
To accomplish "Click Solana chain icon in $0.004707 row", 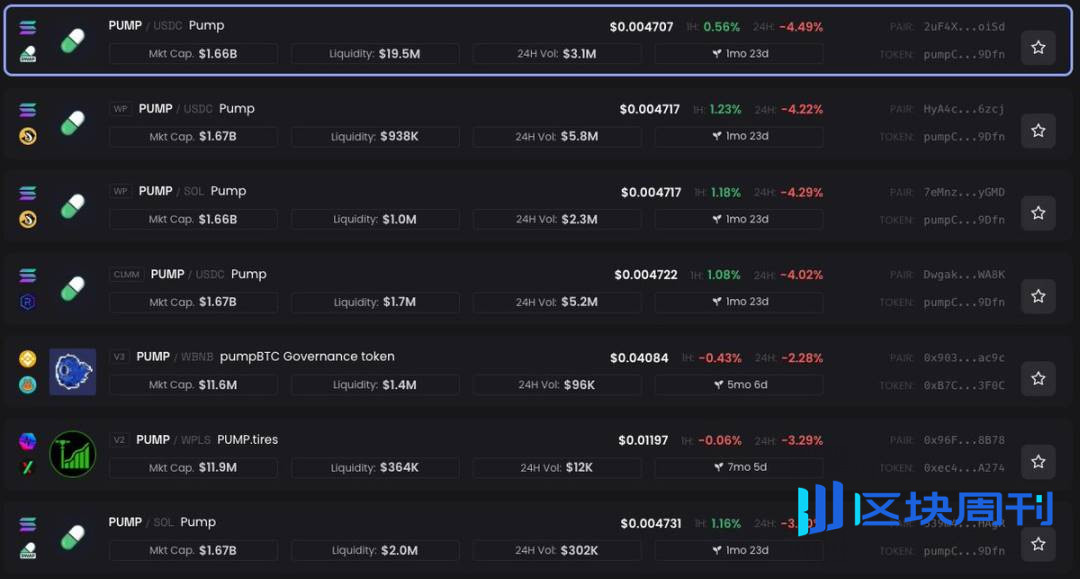I will pos(28,28).
